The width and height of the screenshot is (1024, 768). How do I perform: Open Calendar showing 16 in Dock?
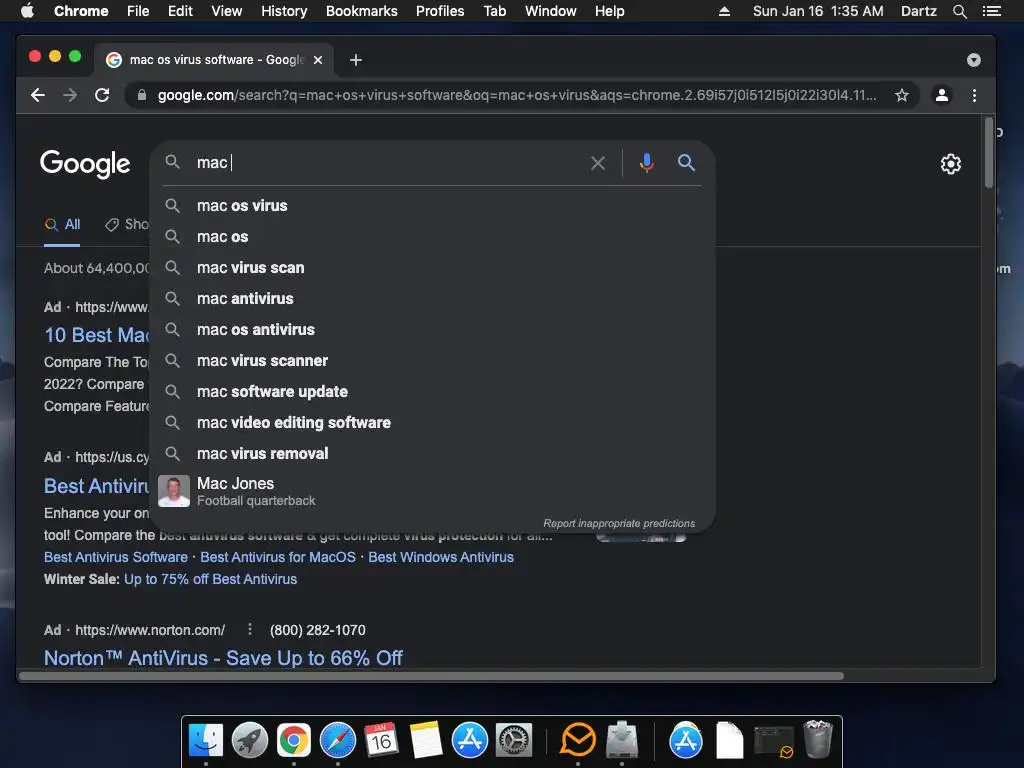tap(381, 740)
